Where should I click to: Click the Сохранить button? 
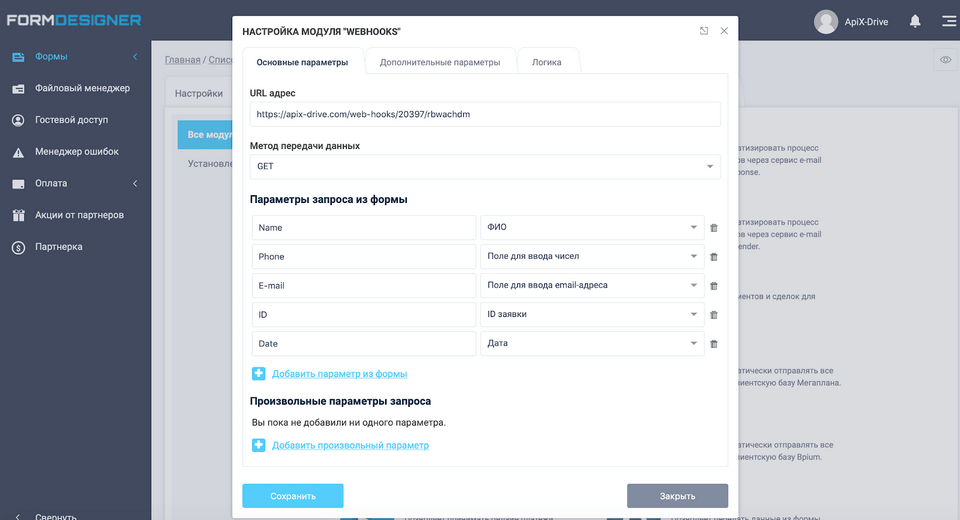pyautogui.click(x=292, y=496)
